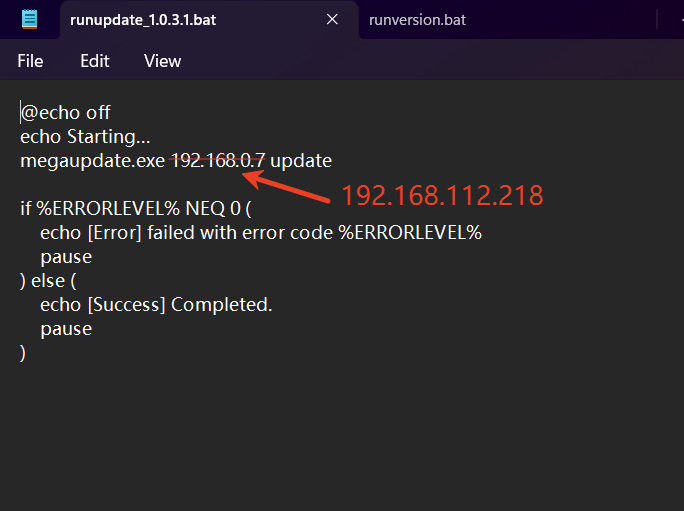Click the red 192.168.112.218 annotation
Image resolution: width=684 pixels, height=511 pixels.
[442, 195]
